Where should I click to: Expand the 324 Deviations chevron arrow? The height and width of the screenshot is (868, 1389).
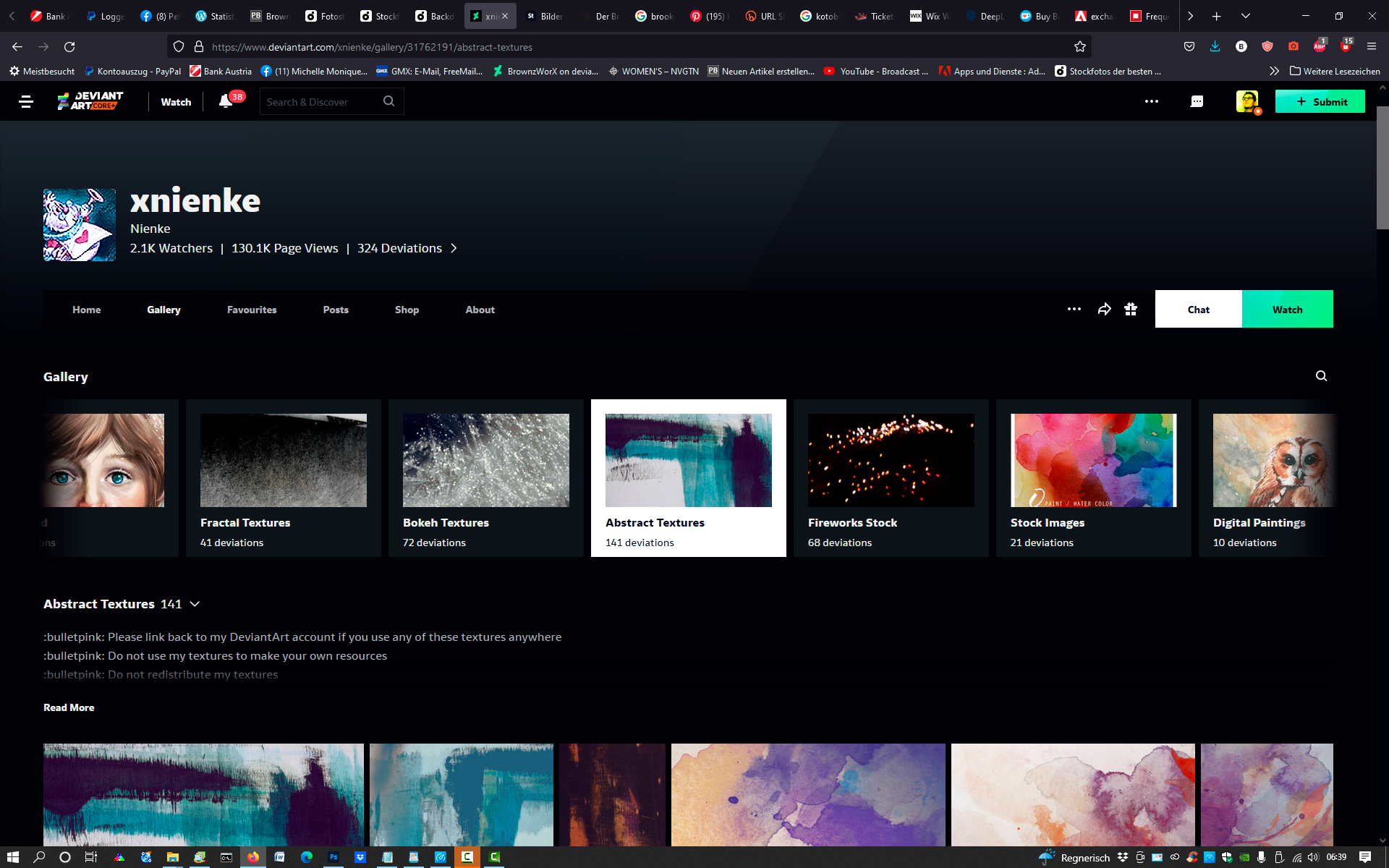(x=454, y=248)
